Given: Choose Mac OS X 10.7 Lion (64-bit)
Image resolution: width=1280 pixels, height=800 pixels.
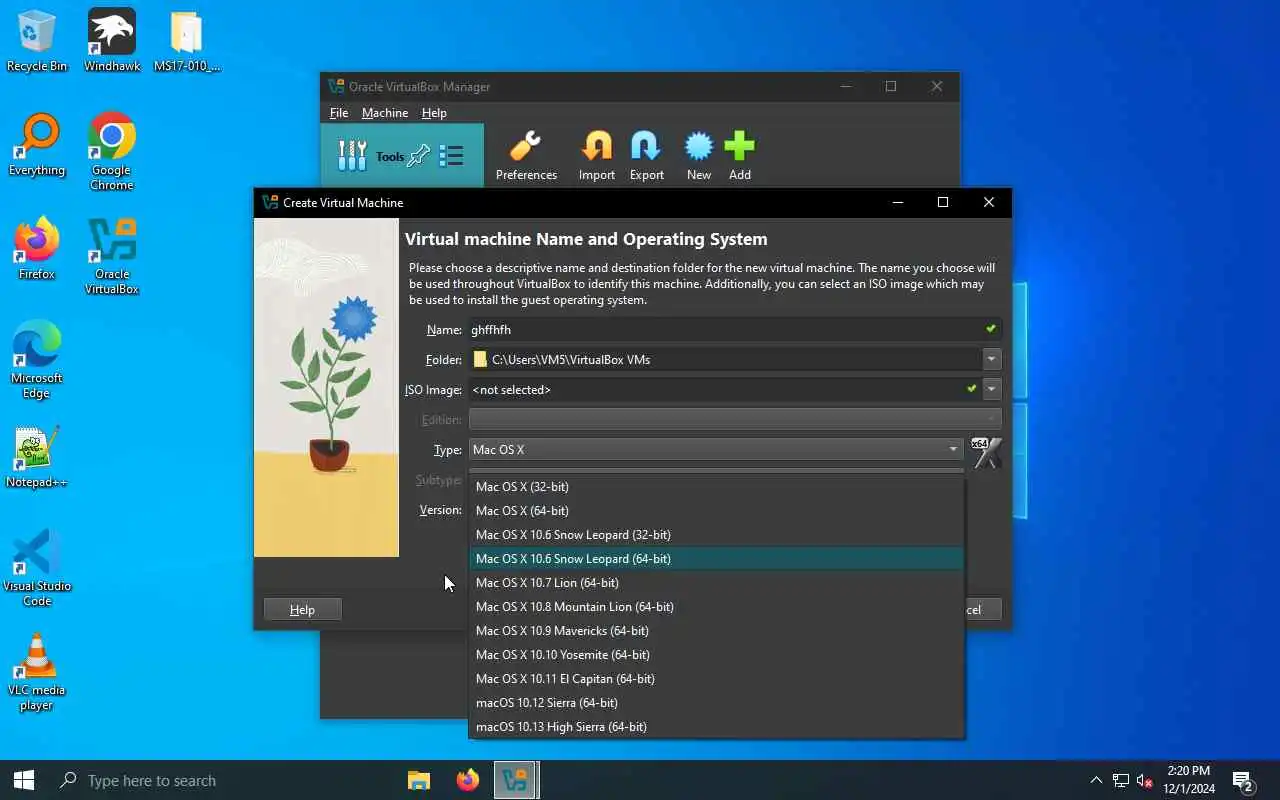Looking at the screenshot, I should click(x=716, y=582).
